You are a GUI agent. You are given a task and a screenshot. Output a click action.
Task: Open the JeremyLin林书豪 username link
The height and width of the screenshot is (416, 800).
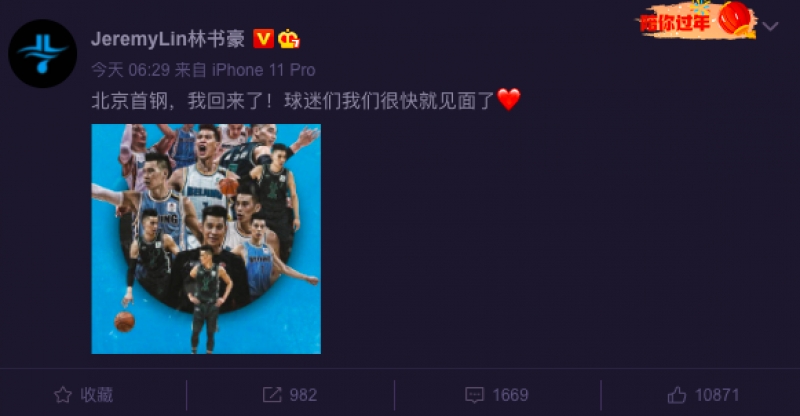coord(168,39)
